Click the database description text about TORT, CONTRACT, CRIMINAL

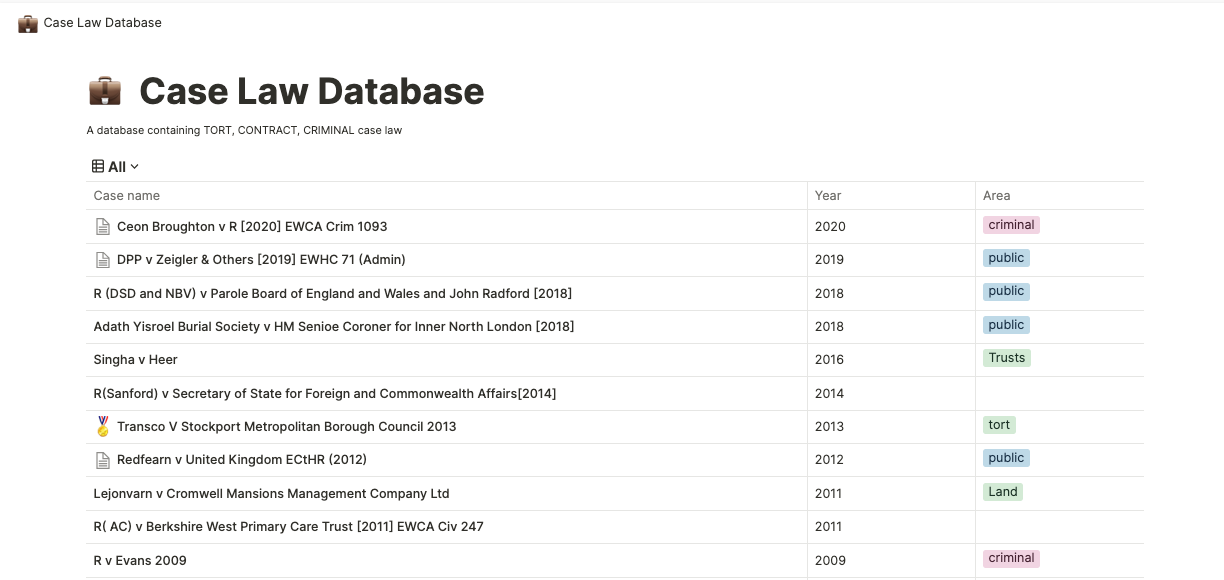(244, 130)
